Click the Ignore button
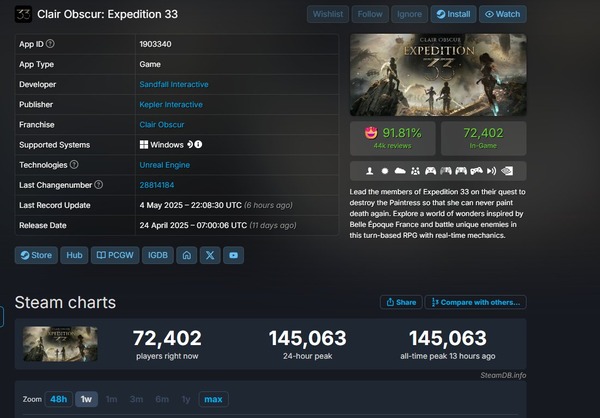 (x=409, y=14)
